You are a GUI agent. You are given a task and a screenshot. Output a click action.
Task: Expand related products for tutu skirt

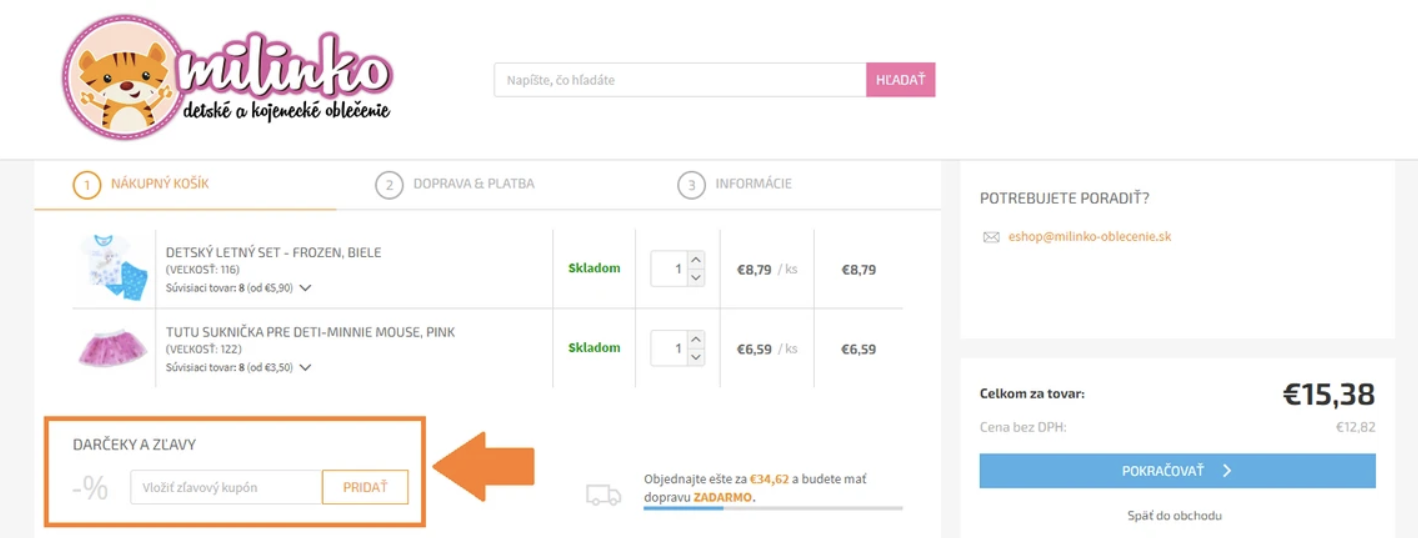click(x=305, y=368)
